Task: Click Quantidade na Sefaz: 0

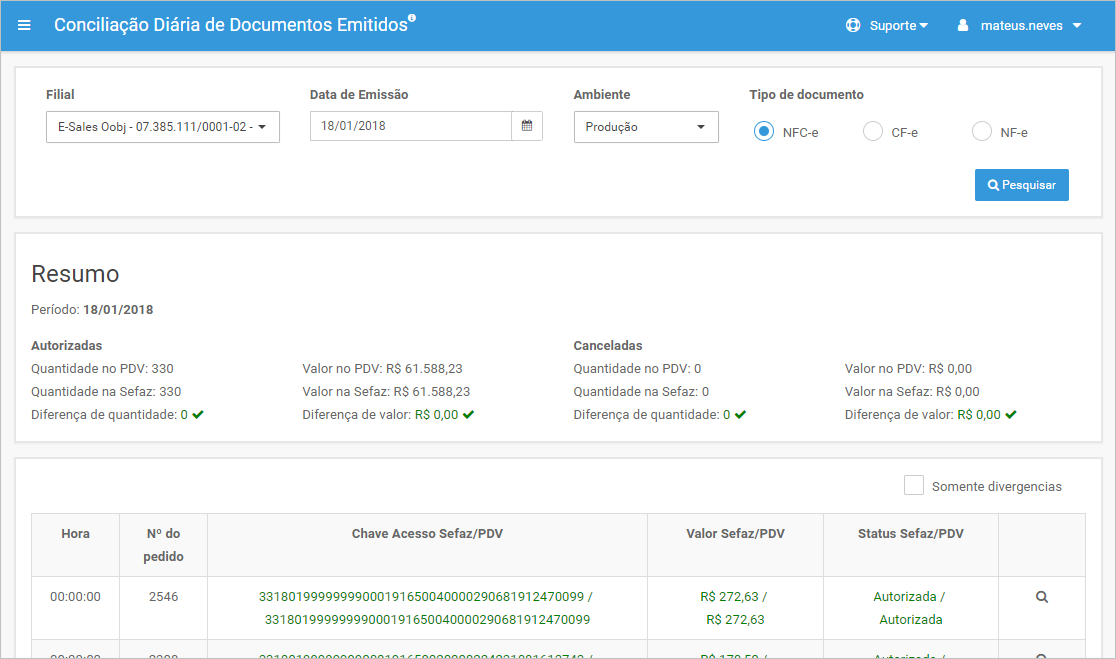Action: [641, 391]
